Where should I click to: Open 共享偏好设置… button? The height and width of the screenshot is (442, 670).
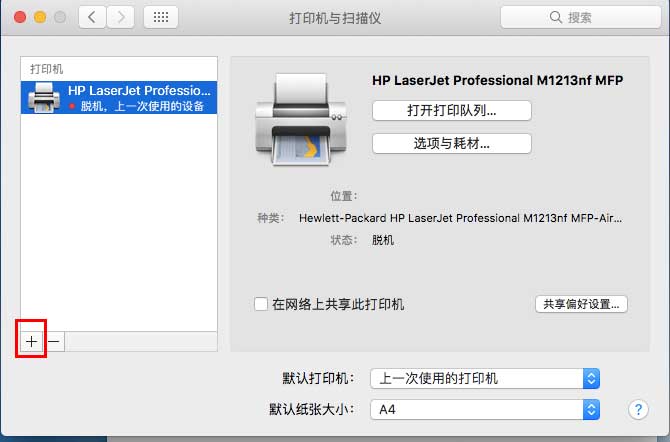(581, 304)
